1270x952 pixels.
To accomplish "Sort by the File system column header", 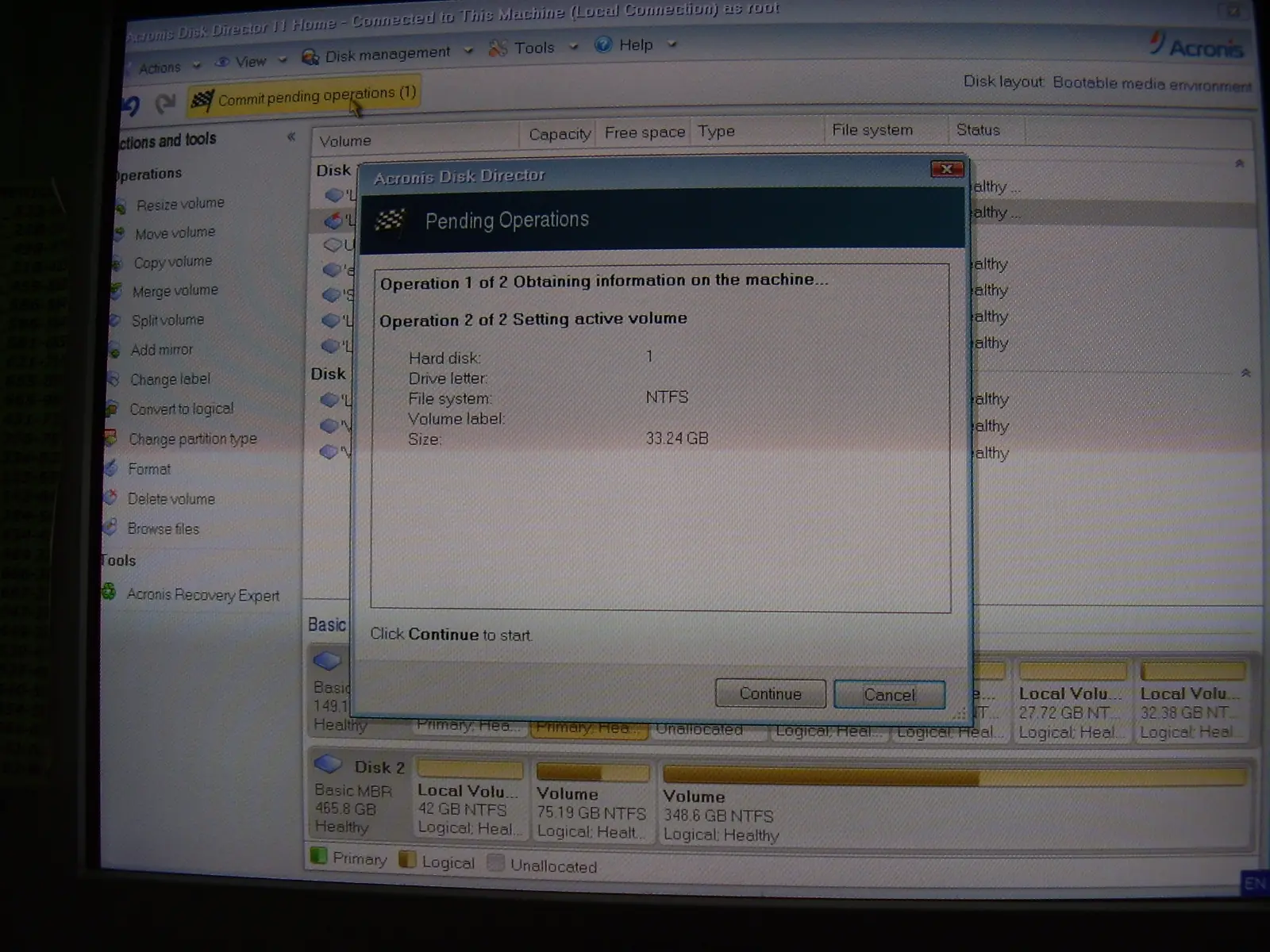I will coord(887,129).
